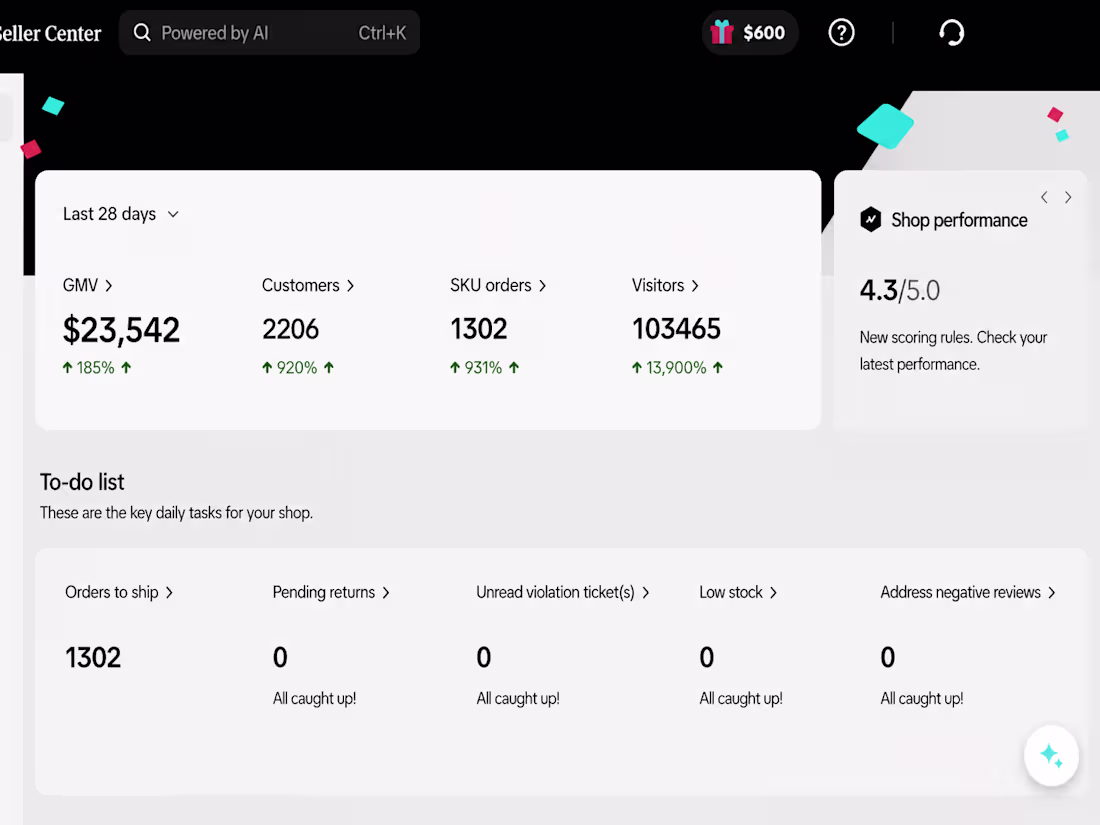
Task: Click the 1302 Orders to ship count
Action: point(93,657)
